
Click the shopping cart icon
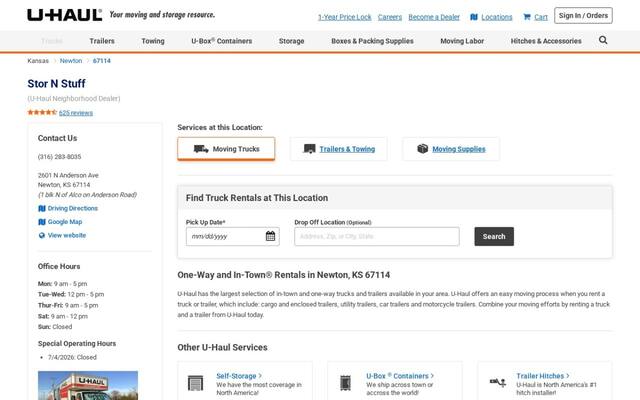tap(527, 17)
